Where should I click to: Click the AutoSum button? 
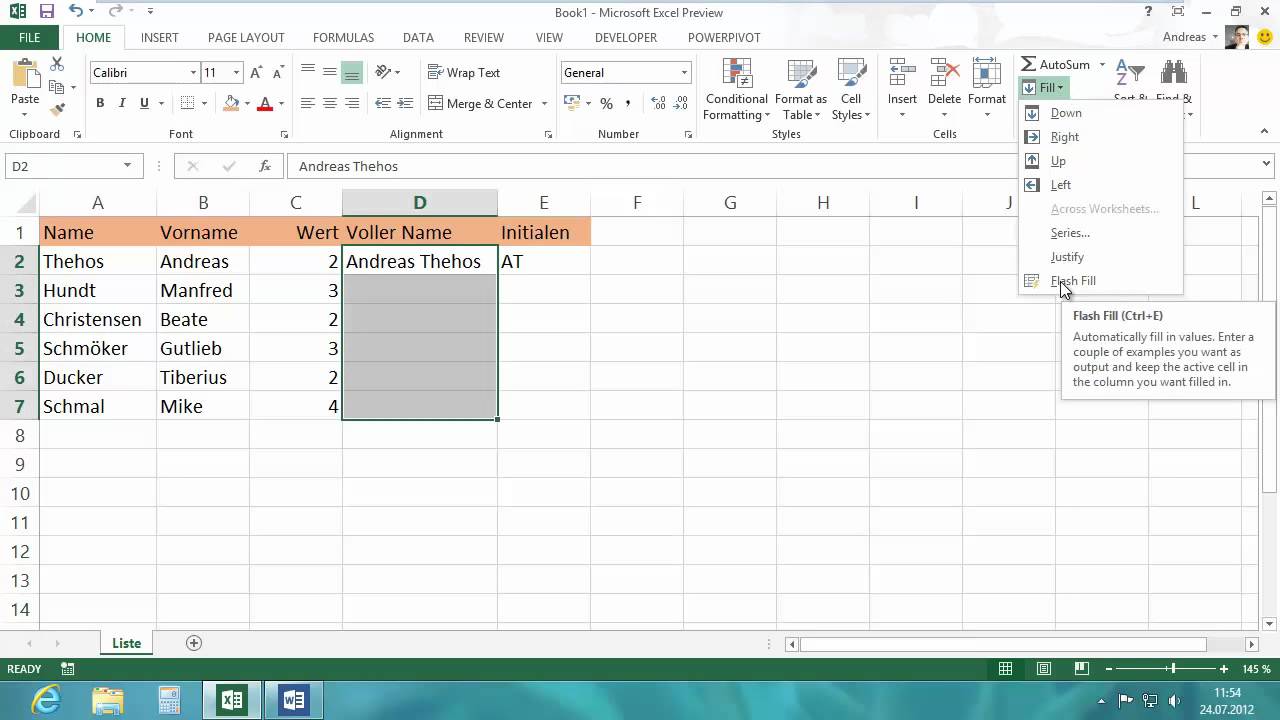click(x=1056, y=65)
